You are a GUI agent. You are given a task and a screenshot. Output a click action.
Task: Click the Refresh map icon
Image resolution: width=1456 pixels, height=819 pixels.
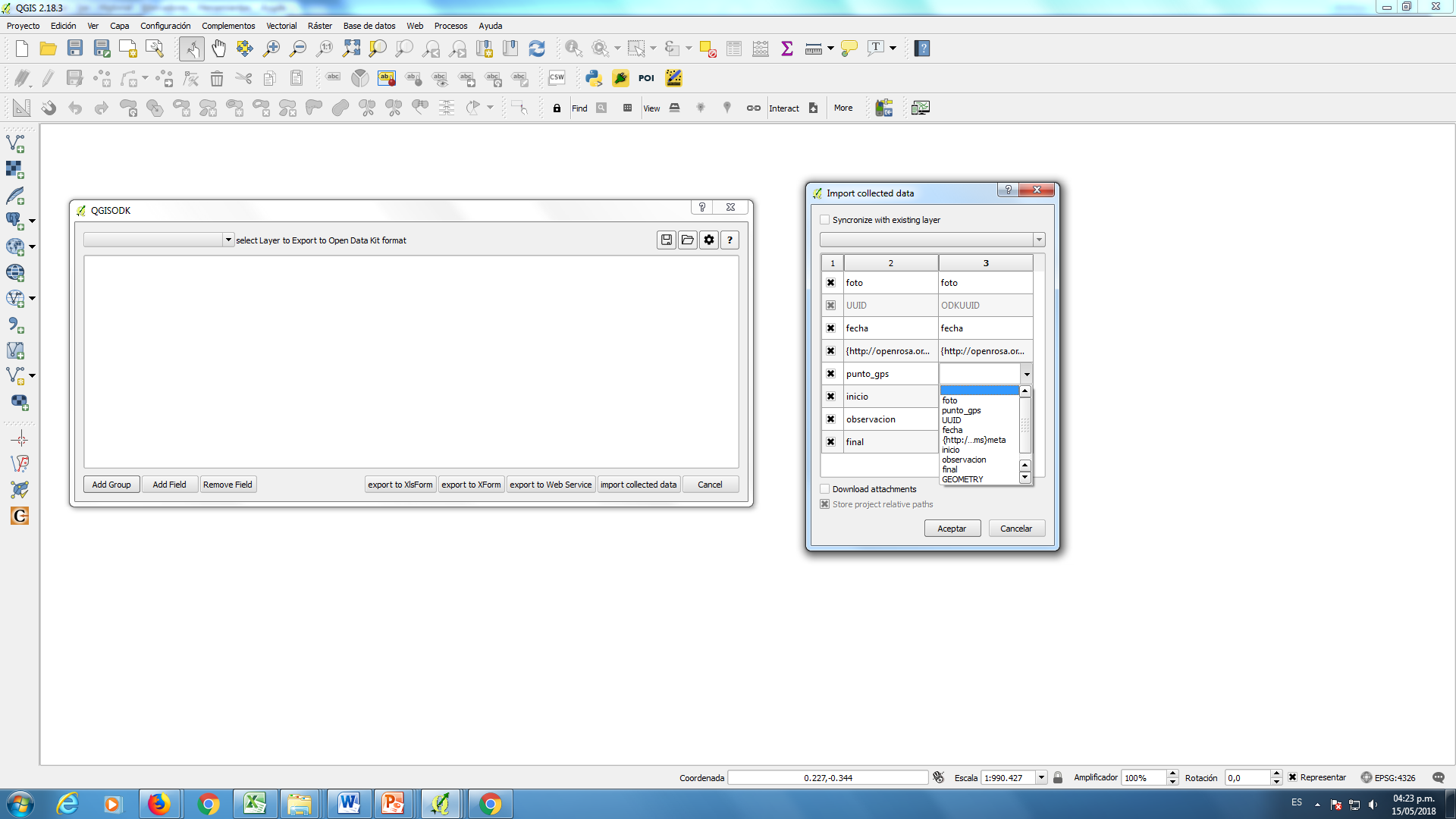click(537, 49)
